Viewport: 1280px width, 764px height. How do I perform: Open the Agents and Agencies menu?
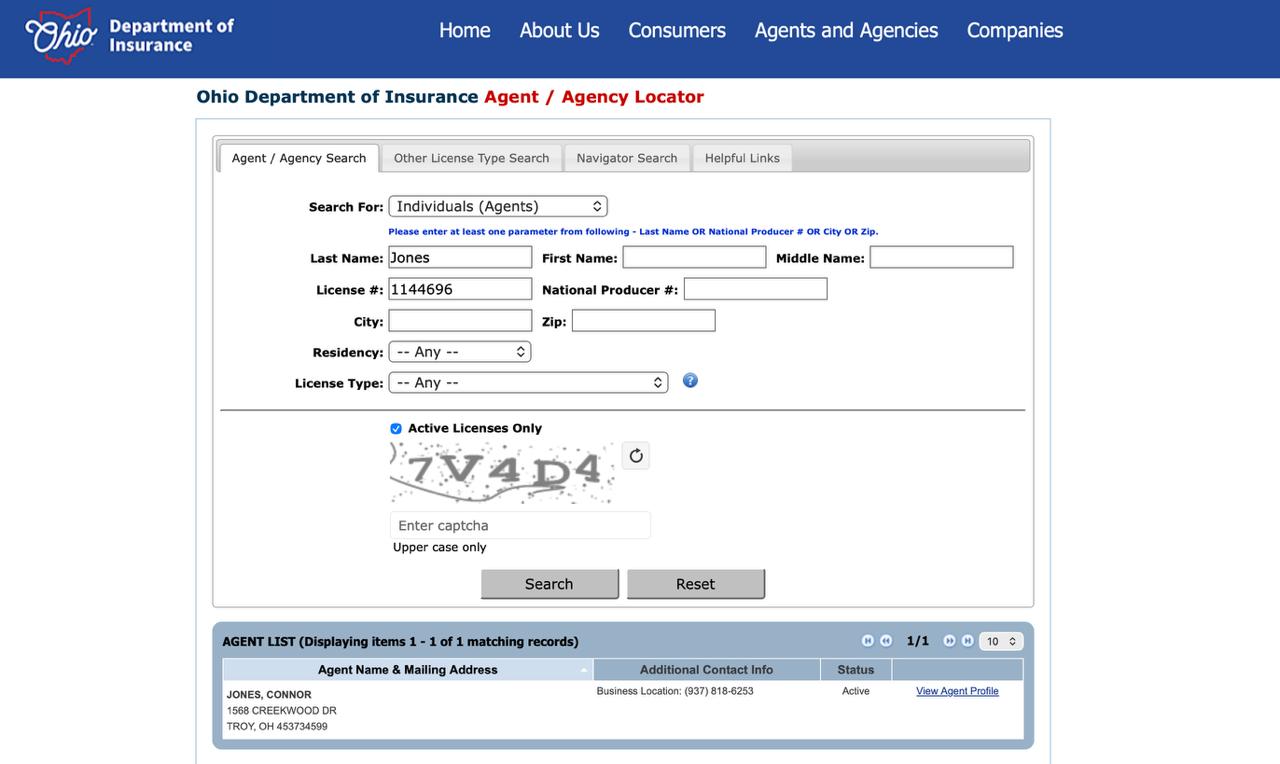pyautogui.click(x=846, y=31)
